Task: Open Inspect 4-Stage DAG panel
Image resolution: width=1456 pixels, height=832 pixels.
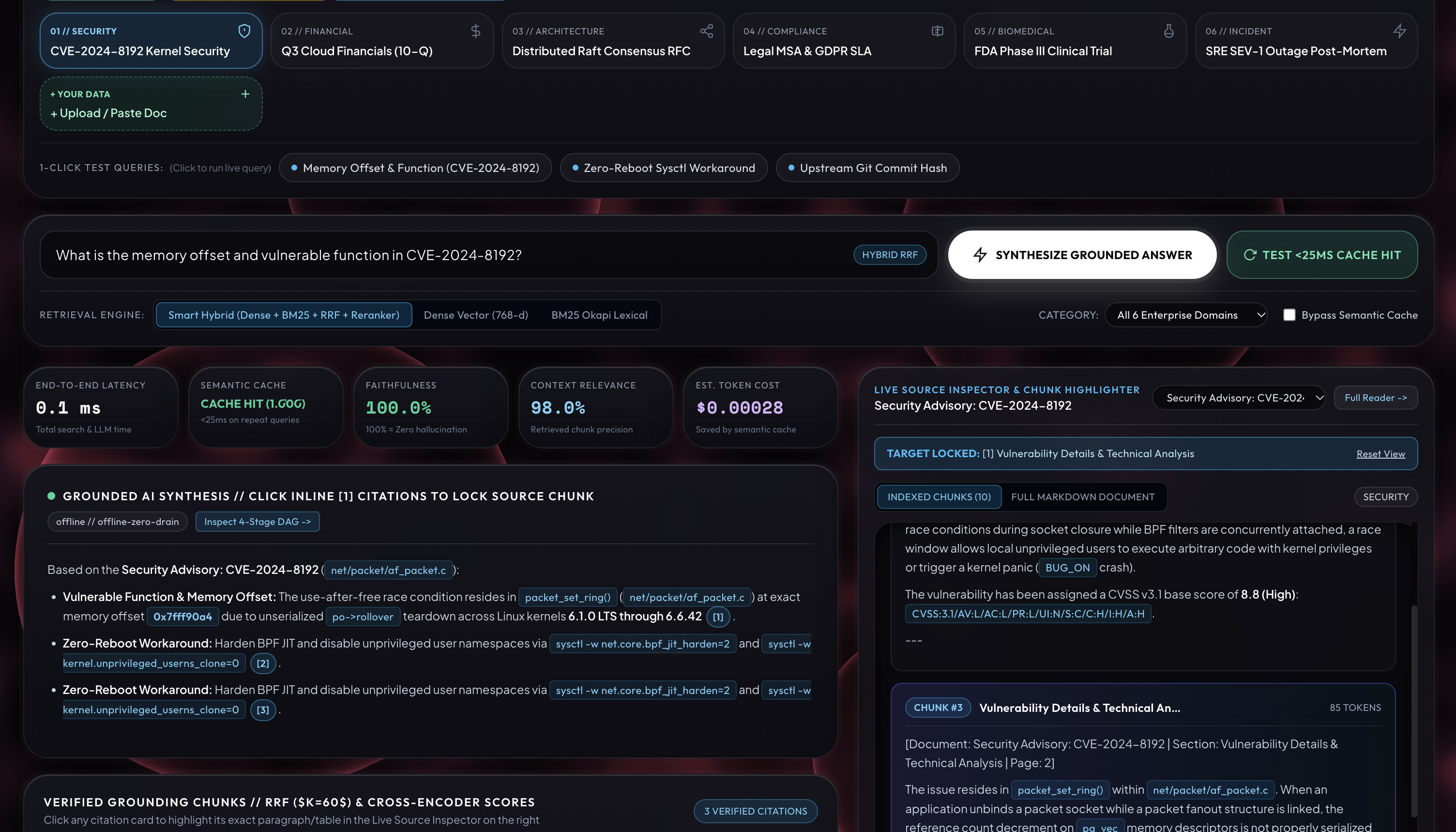Action: pyautogui.click(x=257, y=522)
